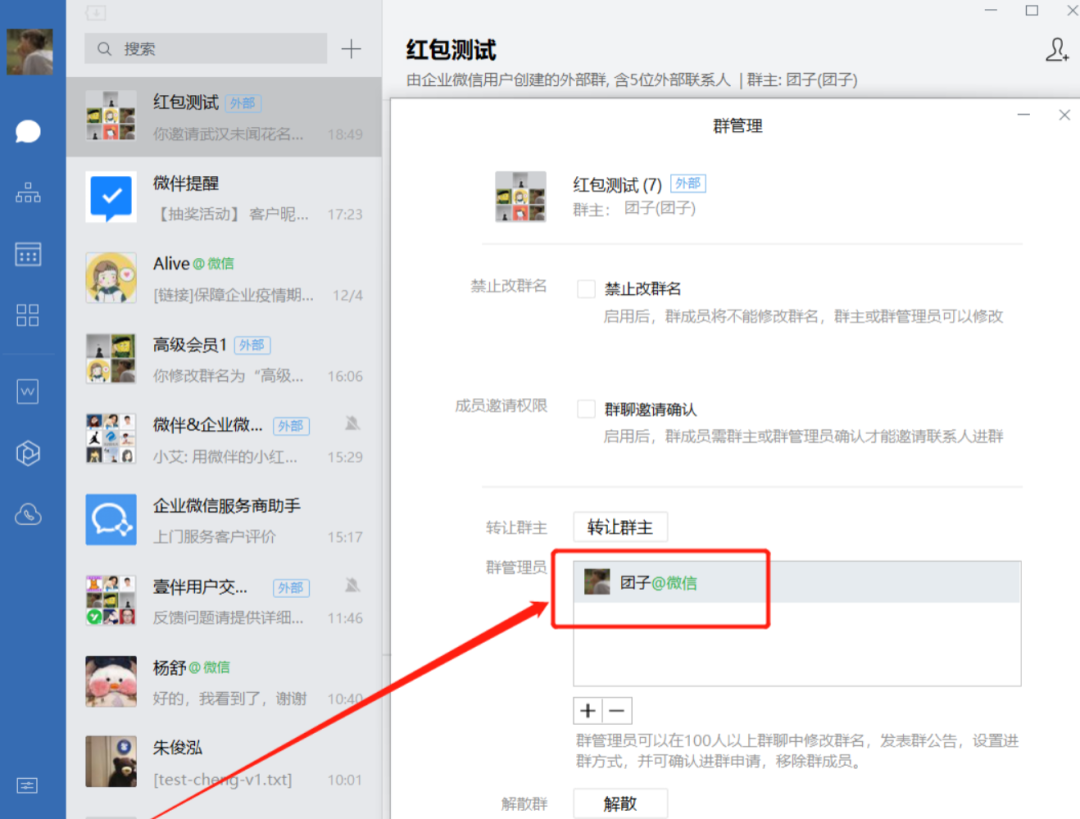The width and height of the screenshot is (1080, 819).
Task: Enable the 禁止改群名 checkbox
Action: pyautogui.click(x=587, y=289)
